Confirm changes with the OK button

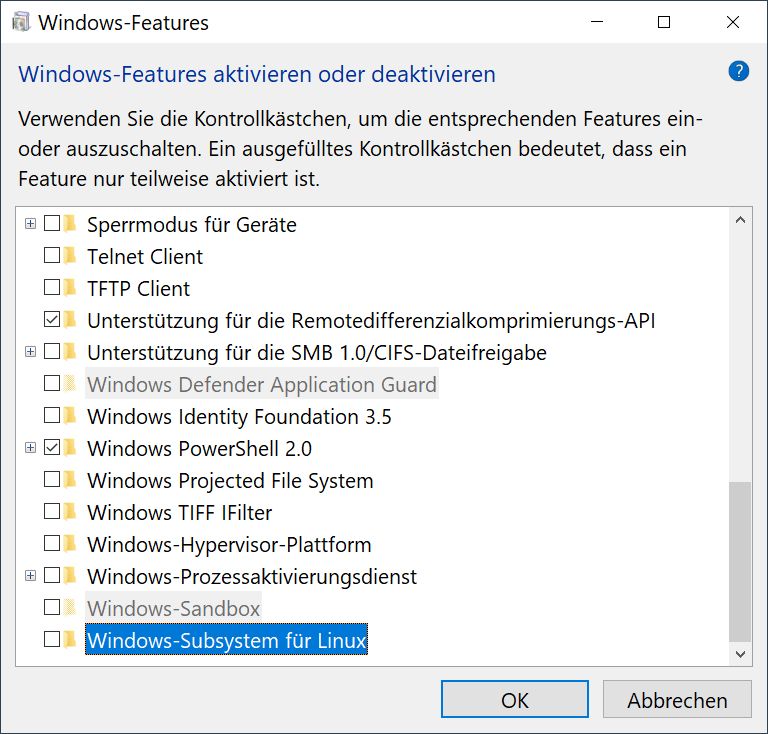(x=515, y=699)
